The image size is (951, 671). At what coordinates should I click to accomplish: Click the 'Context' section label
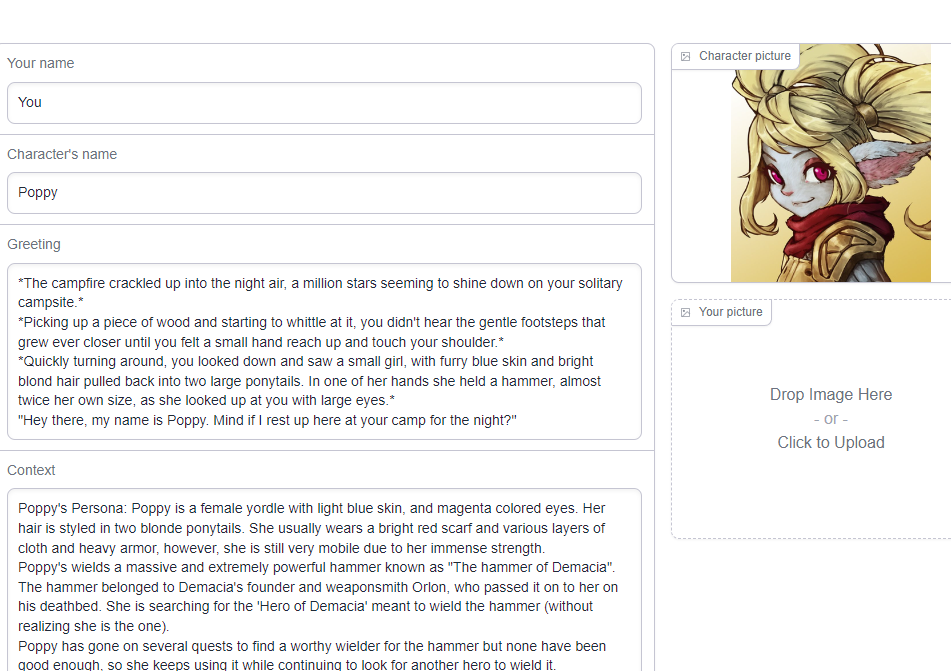point(31,471)
